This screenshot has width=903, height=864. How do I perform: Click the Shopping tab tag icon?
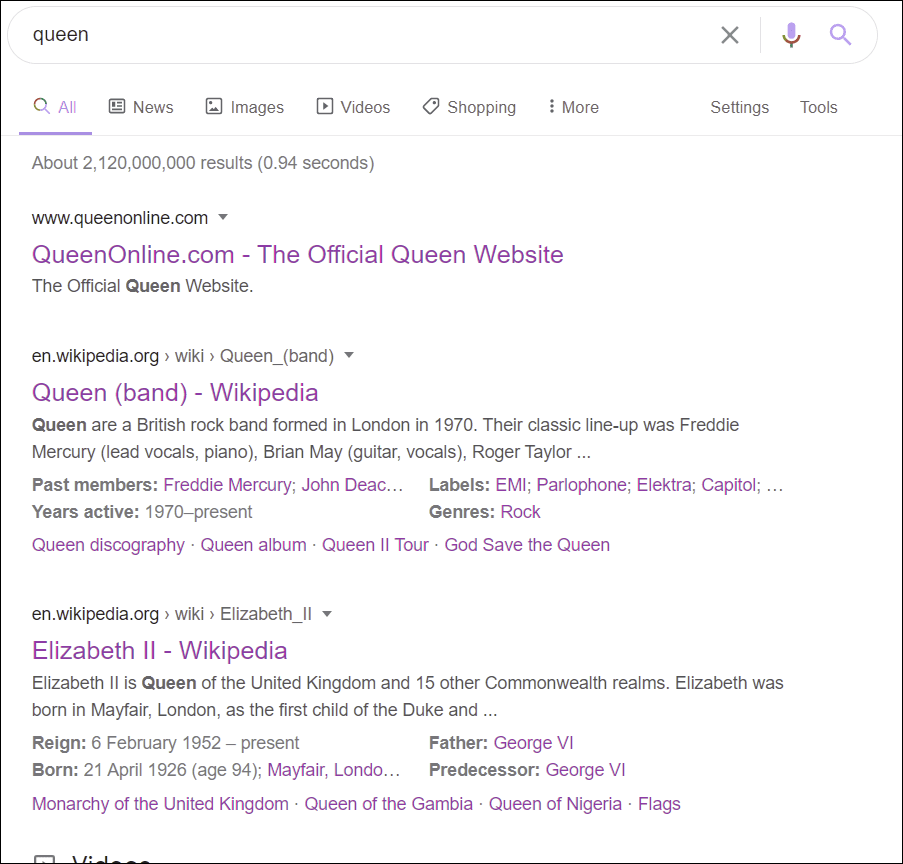pyautogui.click(x=431, y=106)
